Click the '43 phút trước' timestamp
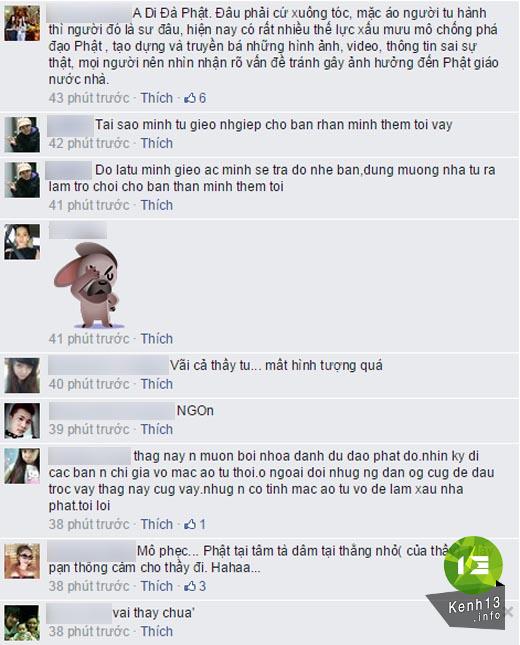 pyautogui.click(x=89, y=98)
